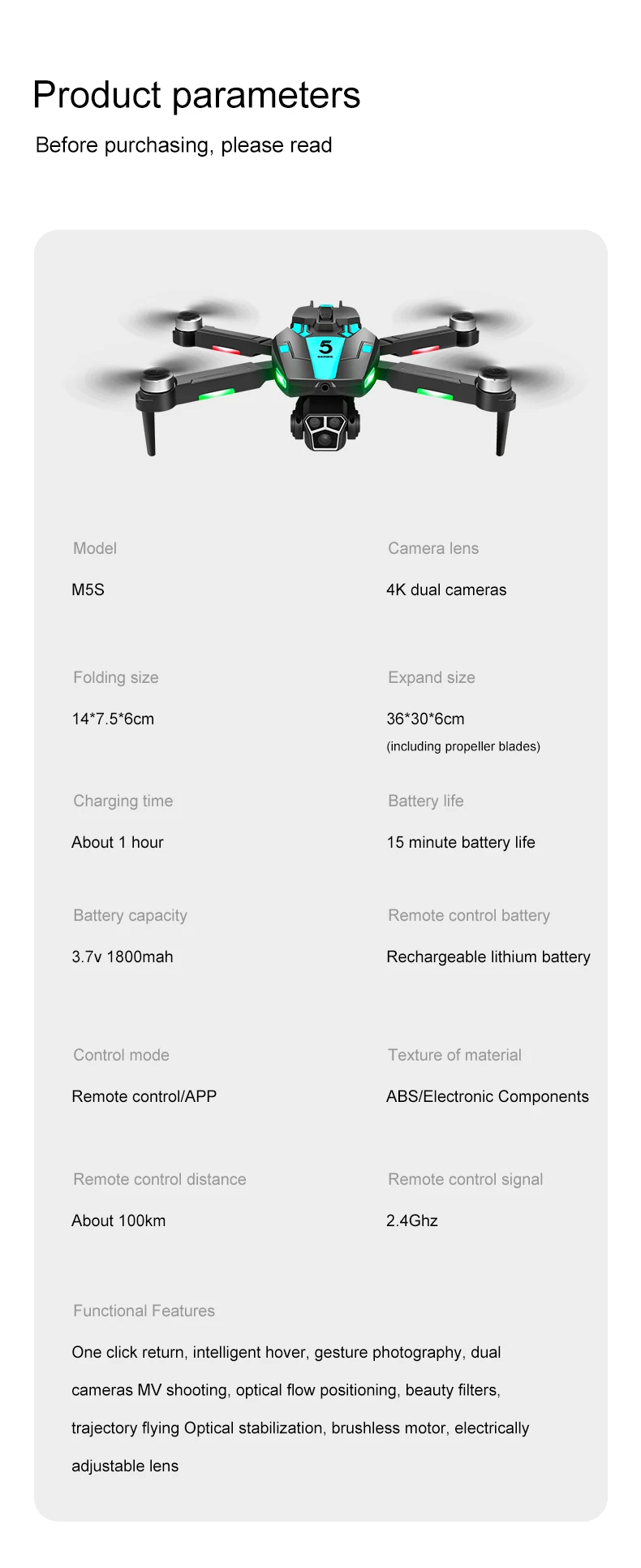Select the 'Before purchasing, please read' subtitle
This screenshot has width=641, height=1568.
[184, 145]
